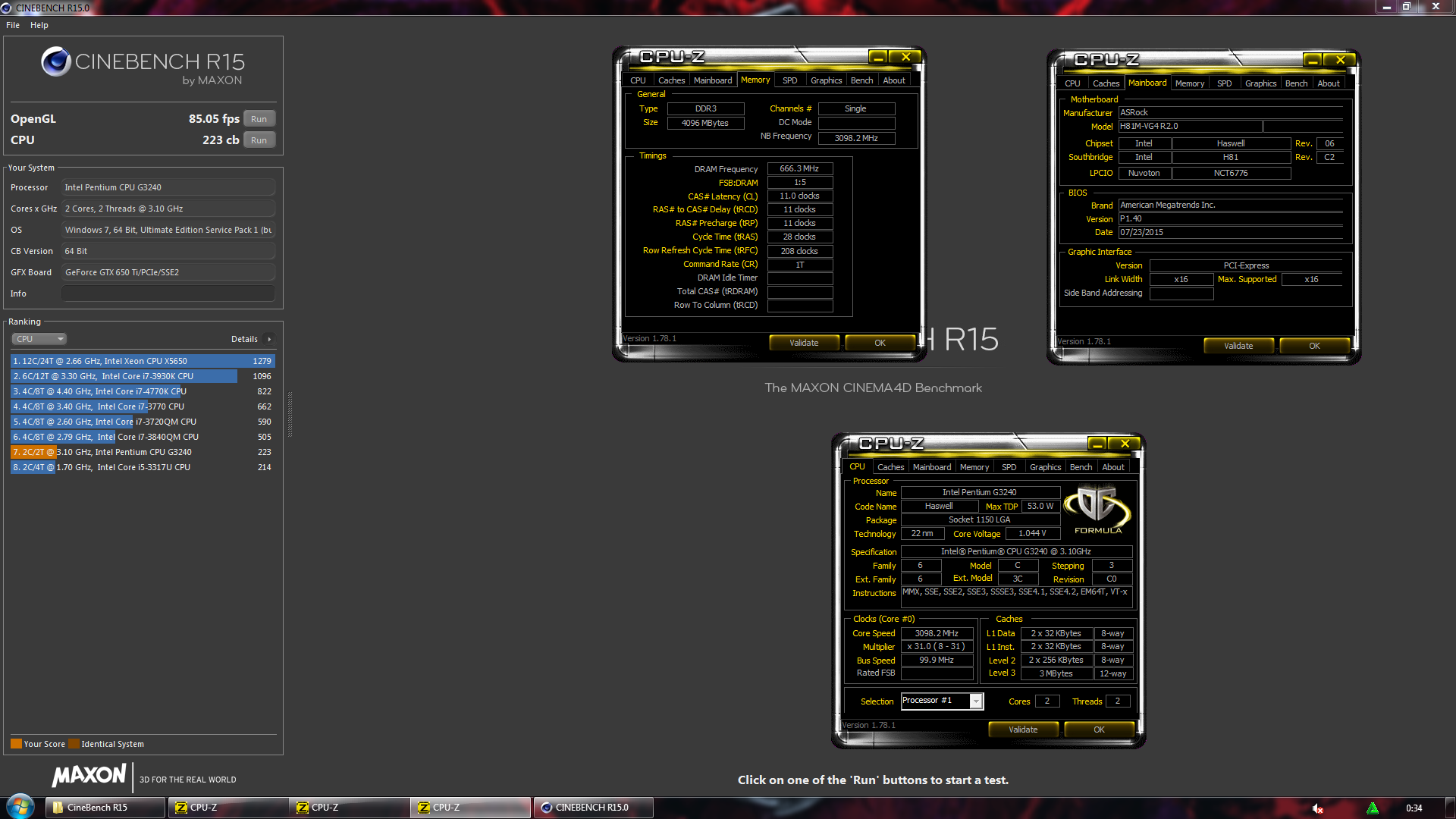The width and height of the screenshot is (1456, 819).
Task: Open Caches tab in Memory CPU-Z window
Action: [x=671, y=80]
